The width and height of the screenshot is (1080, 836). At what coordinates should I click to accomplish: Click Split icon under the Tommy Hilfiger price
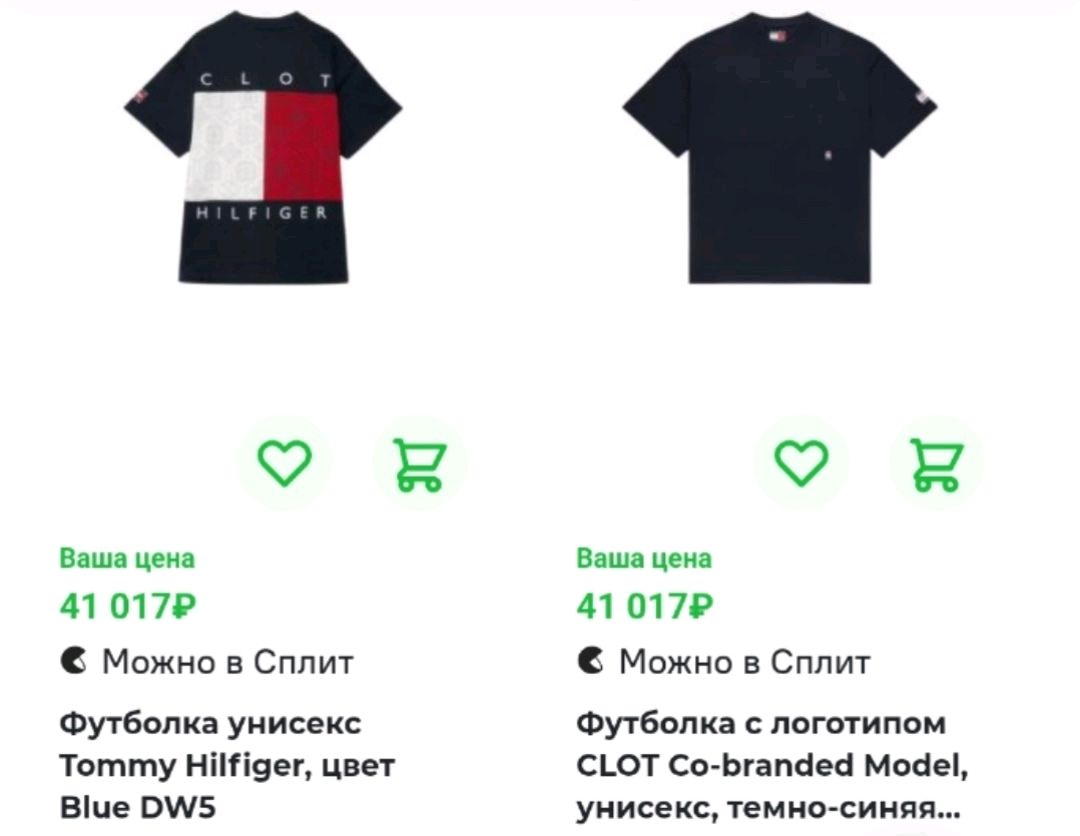[x=74, y=662]
